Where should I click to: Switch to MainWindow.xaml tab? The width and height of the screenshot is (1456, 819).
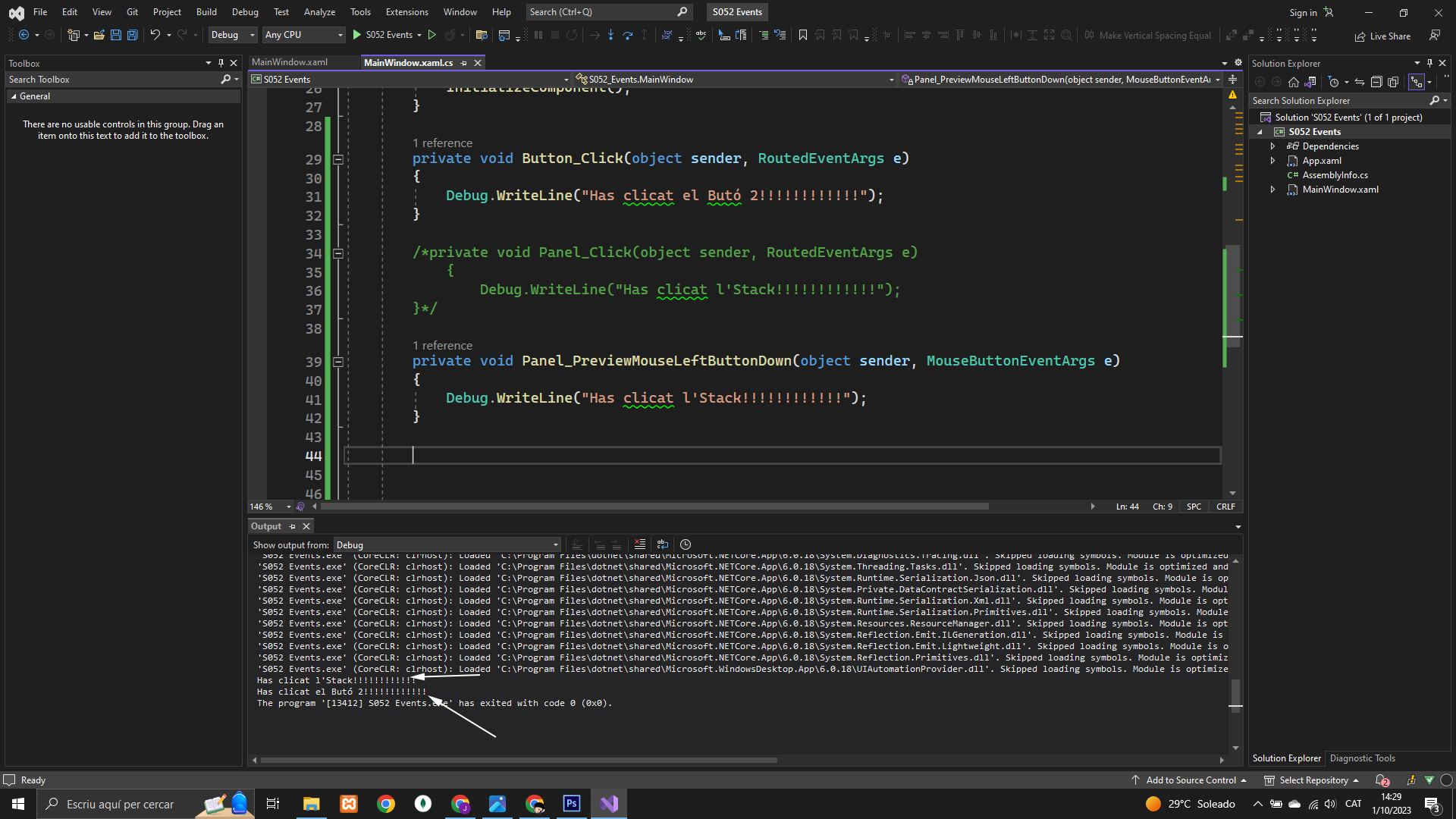(x=290, y=62)
